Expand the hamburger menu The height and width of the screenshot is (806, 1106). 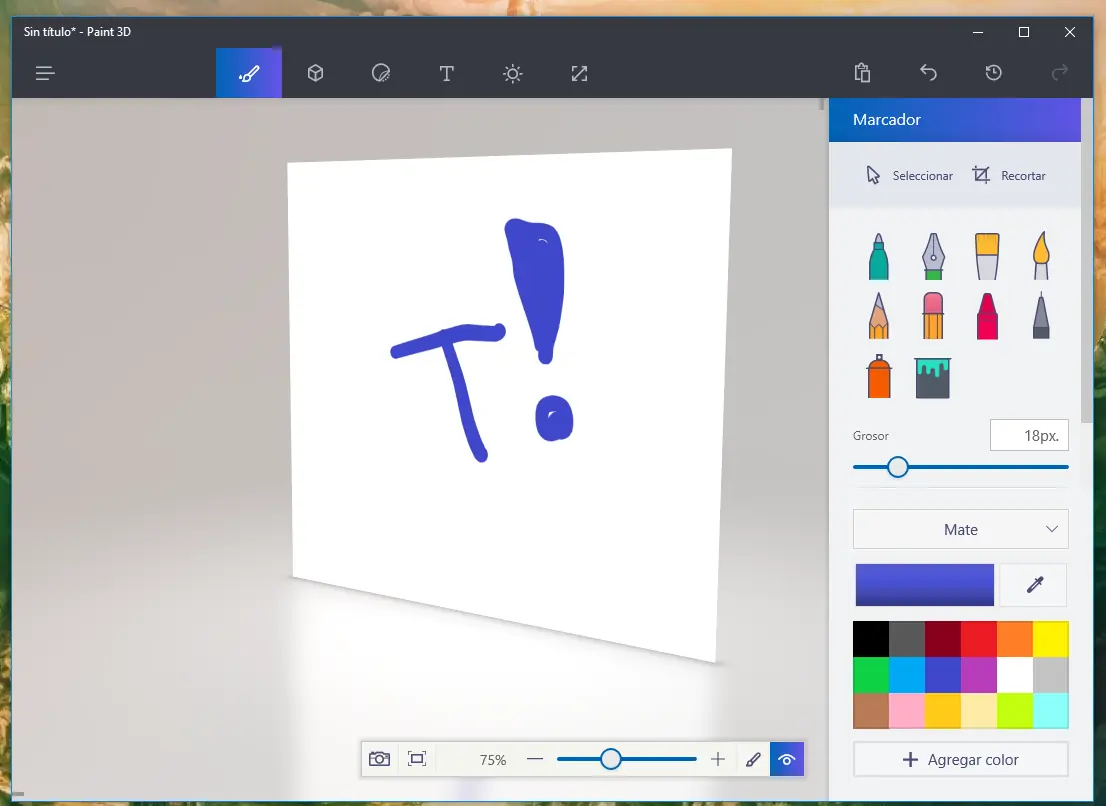[45, 73]
